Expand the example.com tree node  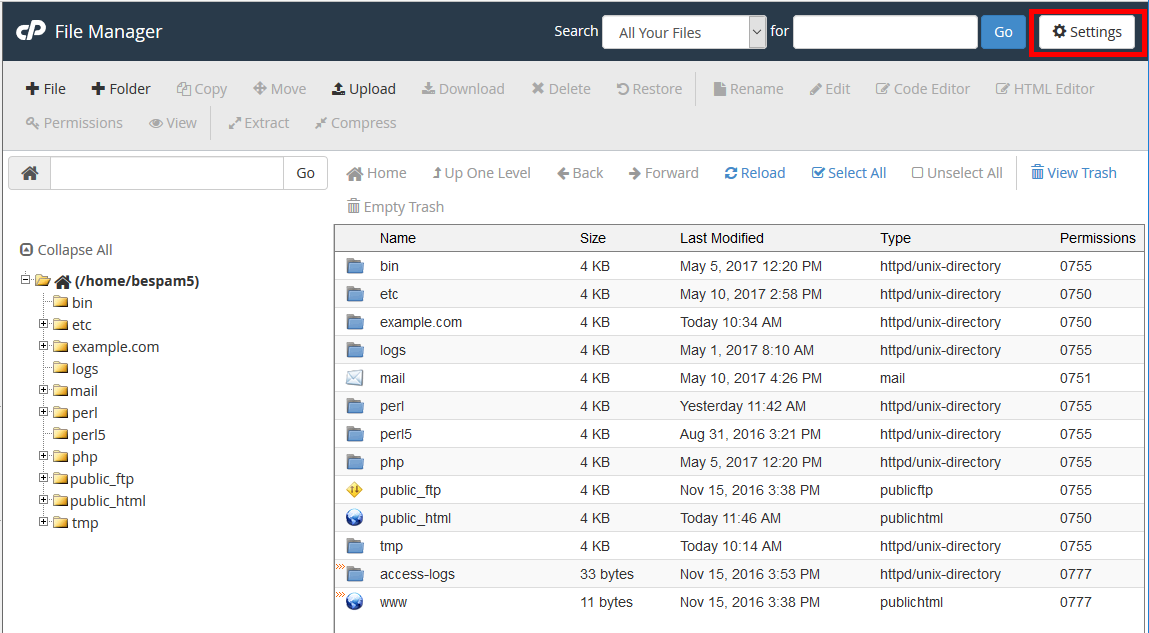43,346
